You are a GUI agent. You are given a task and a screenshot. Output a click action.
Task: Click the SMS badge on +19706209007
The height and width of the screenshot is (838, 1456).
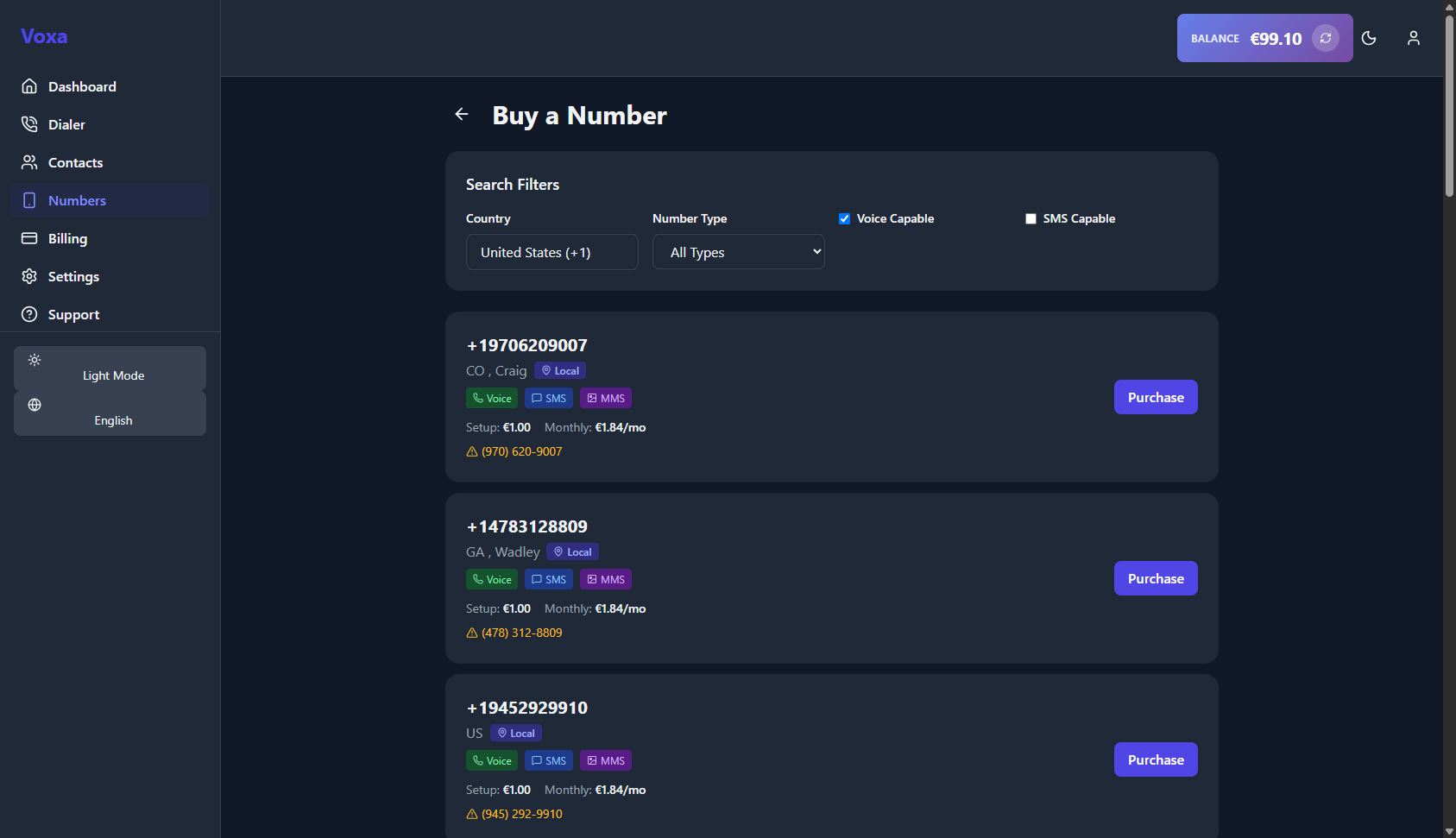tap(549, 398)
